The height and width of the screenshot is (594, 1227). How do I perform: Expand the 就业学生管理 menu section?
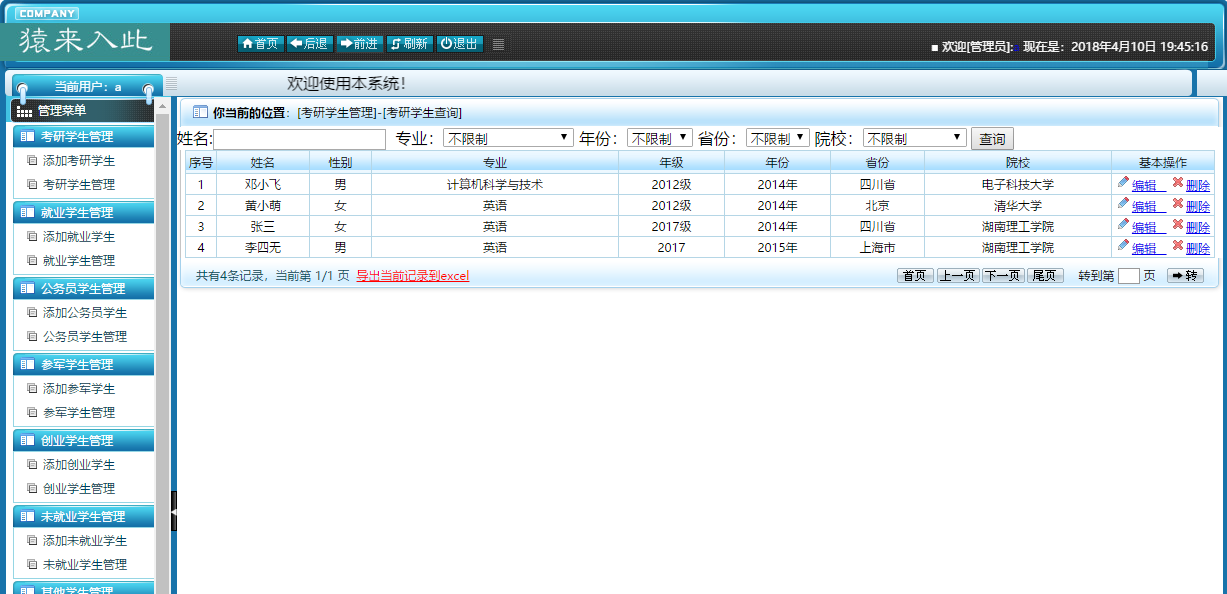(x=83, y=212)
